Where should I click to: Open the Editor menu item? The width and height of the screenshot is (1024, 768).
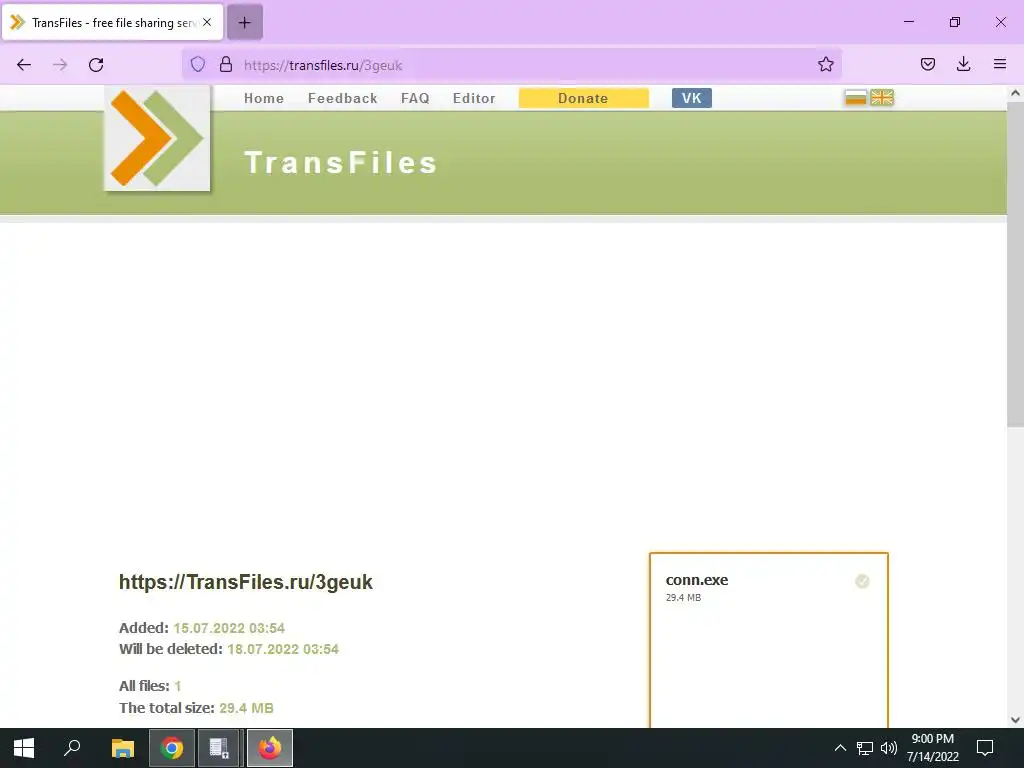point(474,99)
